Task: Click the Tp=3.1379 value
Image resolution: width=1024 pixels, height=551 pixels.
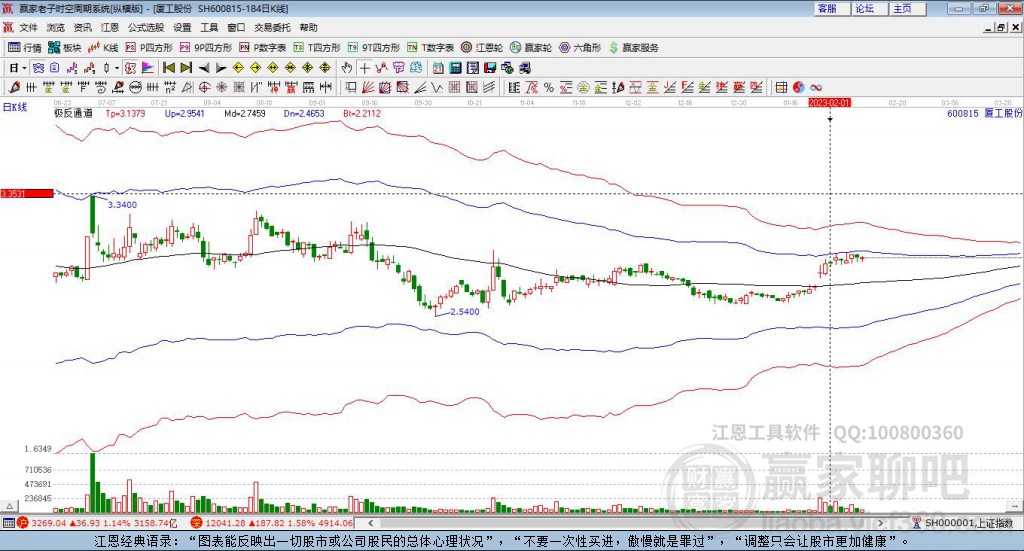Action: tap(125, 113)
